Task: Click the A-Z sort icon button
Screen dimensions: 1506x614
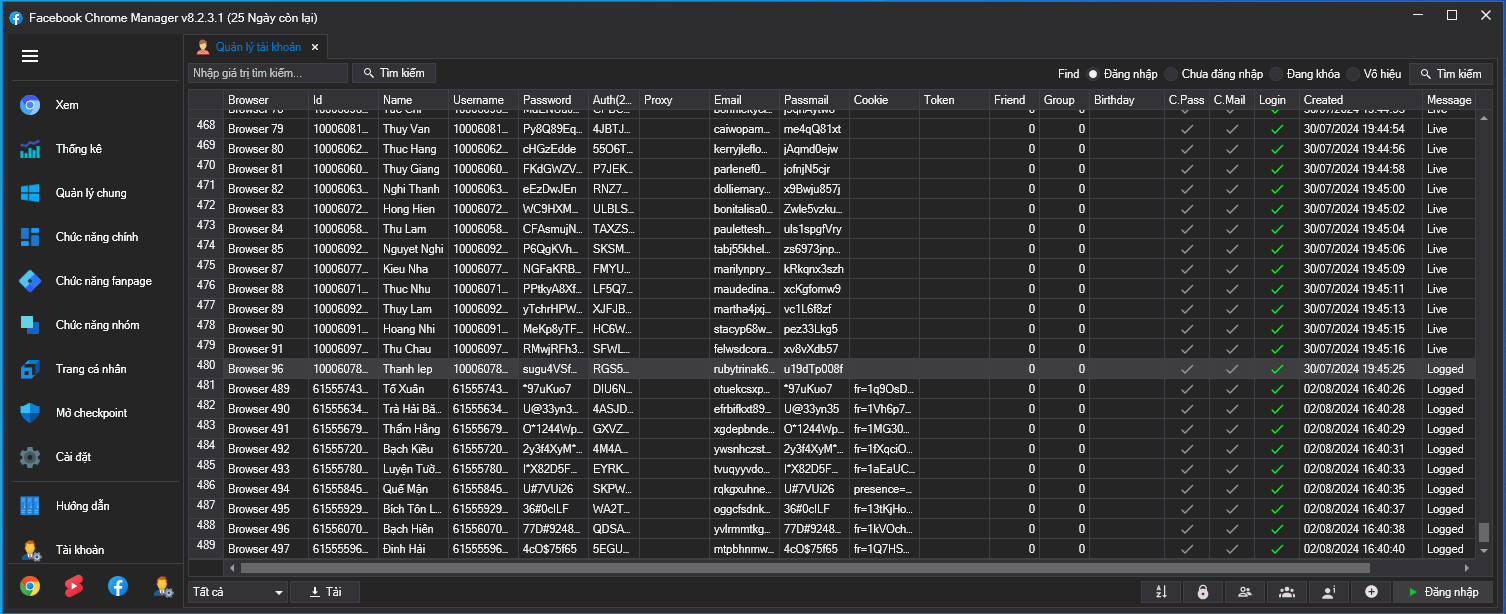Action: (1161, 592)
